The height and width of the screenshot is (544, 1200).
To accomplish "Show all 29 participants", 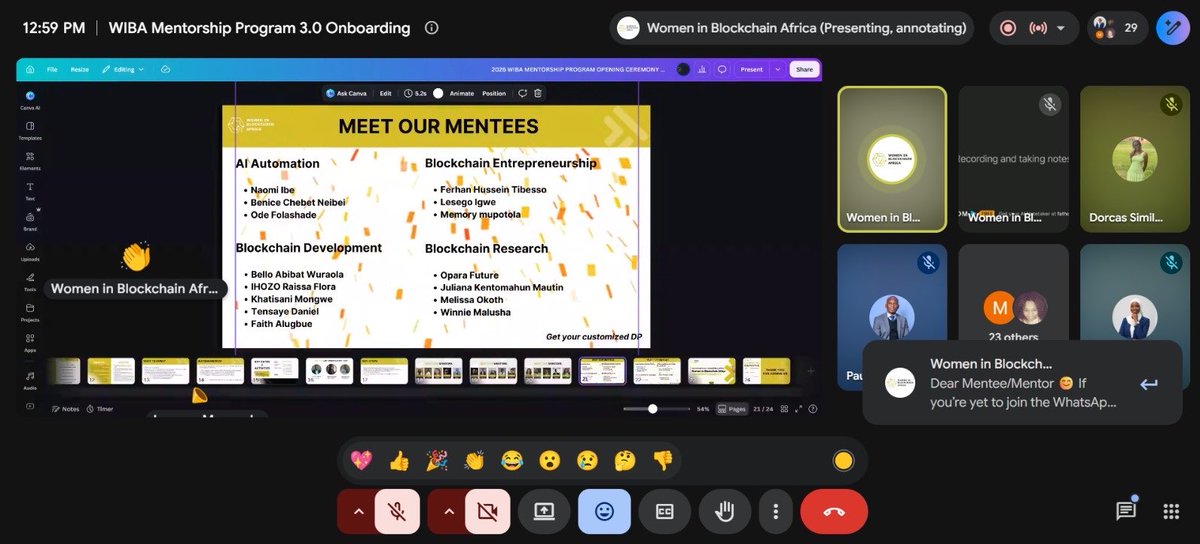I will 1118,28.
